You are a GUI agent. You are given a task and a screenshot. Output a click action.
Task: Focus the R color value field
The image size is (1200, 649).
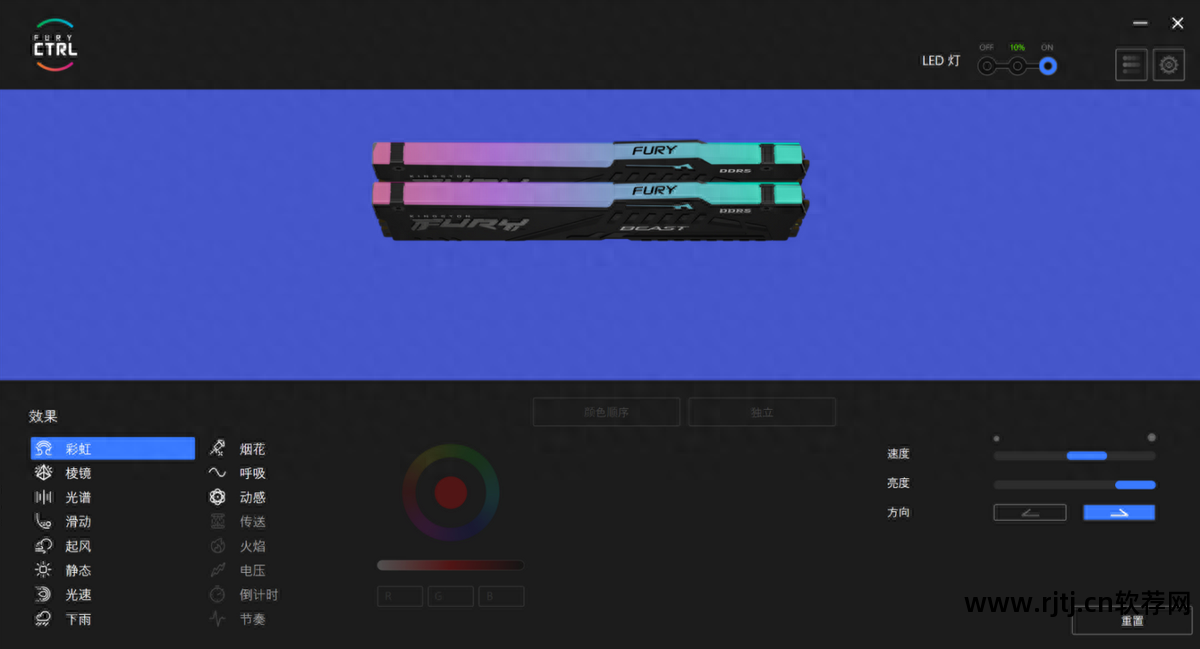pyautogui.click(x=400, y=596)
